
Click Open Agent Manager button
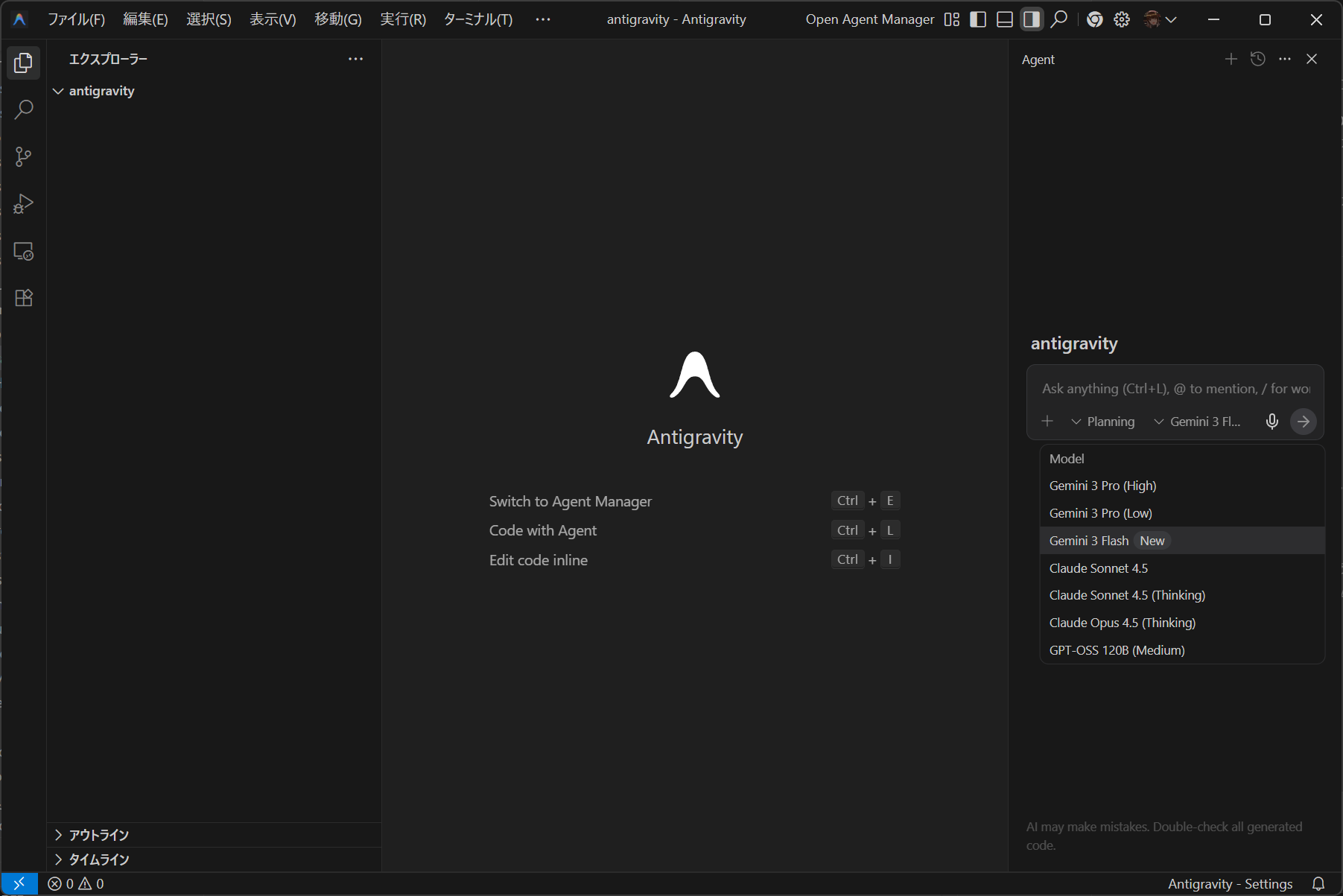click(x=870, y=19)
